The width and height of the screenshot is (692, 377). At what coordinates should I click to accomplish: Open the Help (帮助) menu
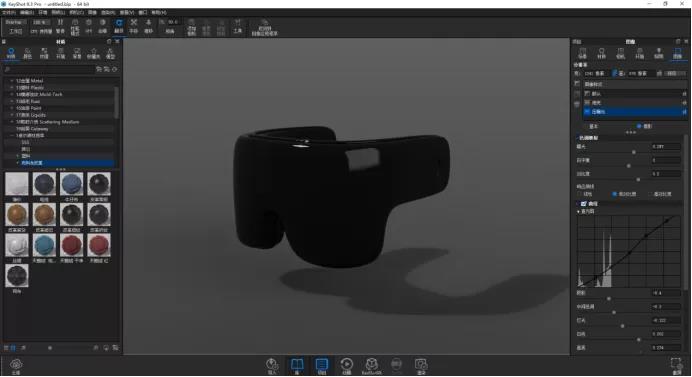point(158,12)
